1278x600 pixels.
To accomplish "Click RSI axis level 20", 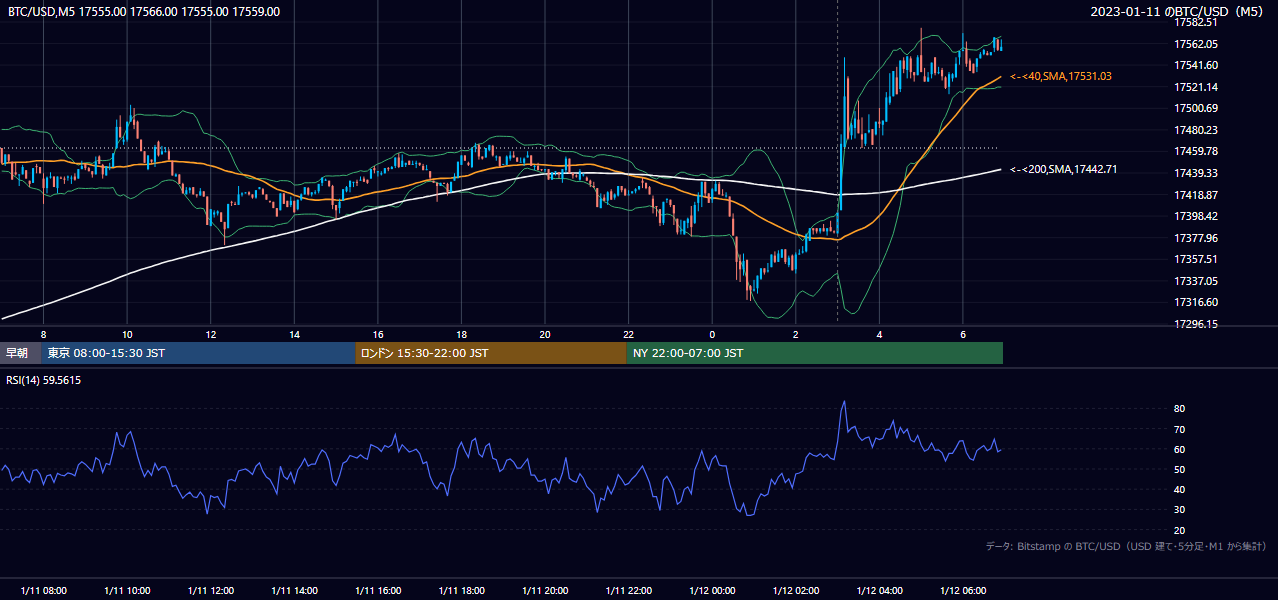I will [1179, 530].
